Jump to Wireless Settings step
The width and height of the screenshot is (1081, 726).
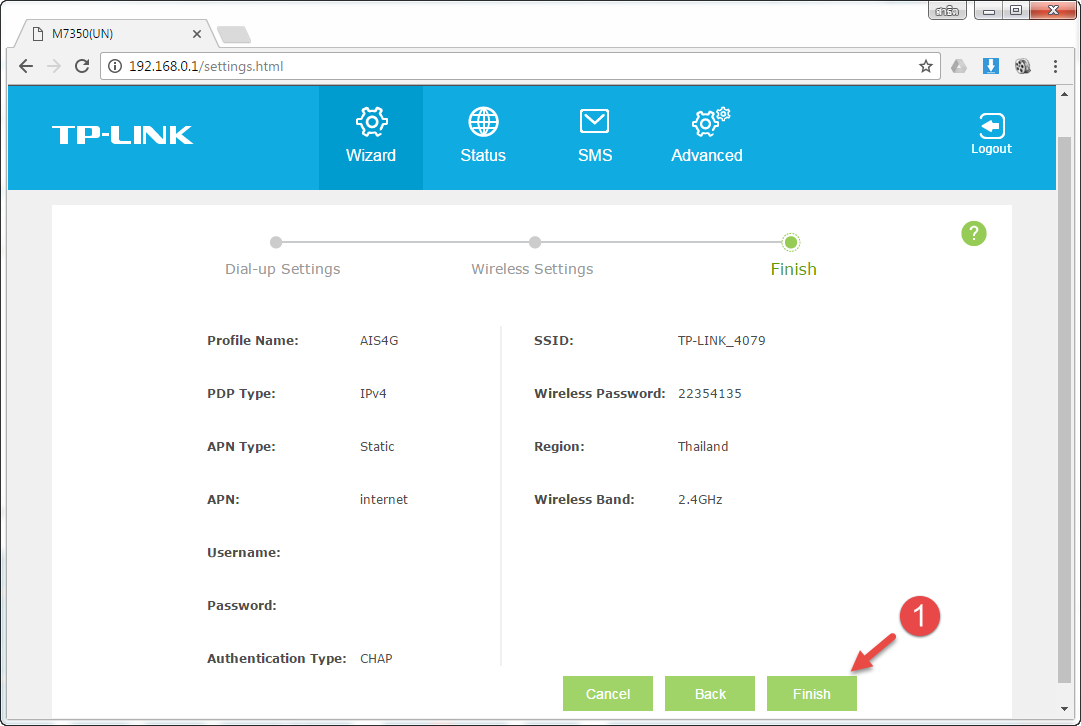tap(532, 269)
